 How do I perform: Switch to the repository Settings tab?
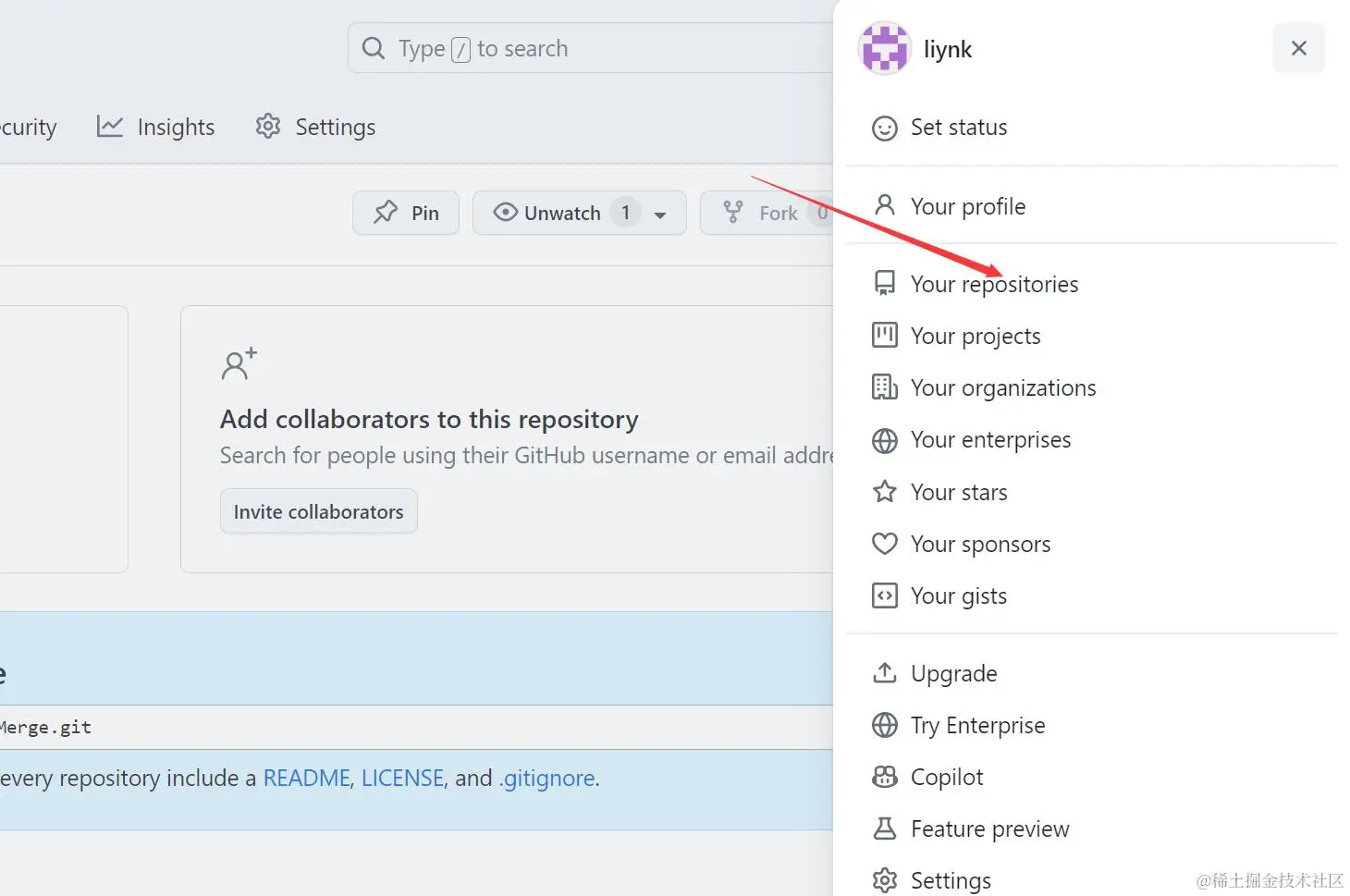tap(315, 127)
